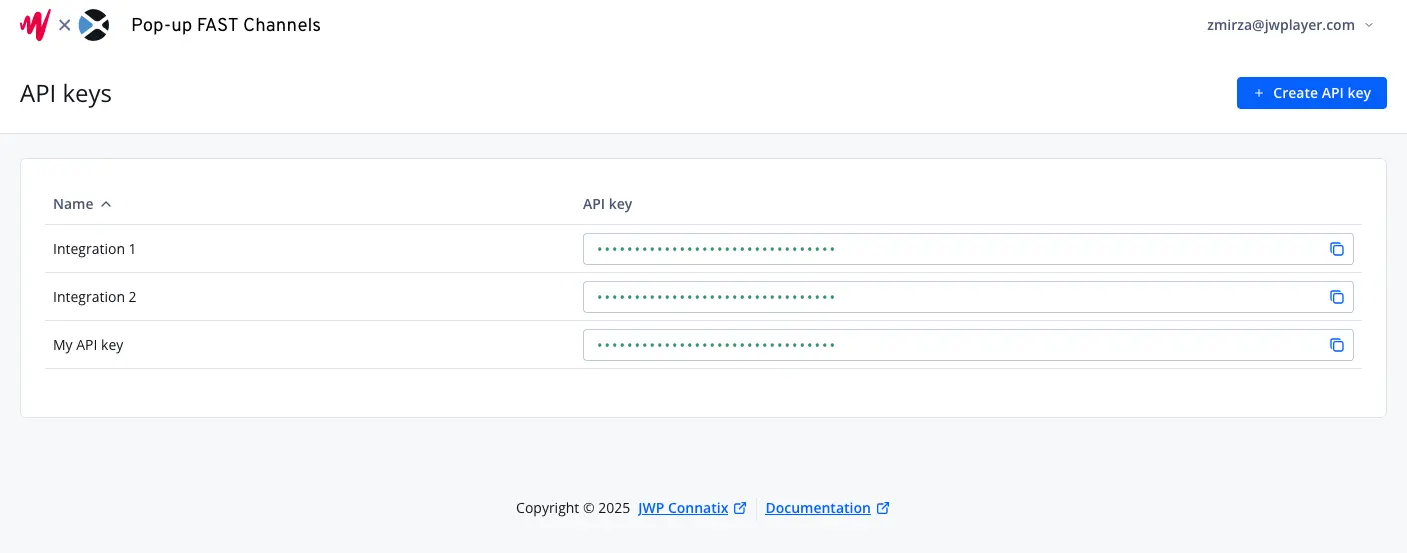Click the API key column header
Image resolution: width=1407 pixels, height=553 pixels.
click(x=607, y=204)
